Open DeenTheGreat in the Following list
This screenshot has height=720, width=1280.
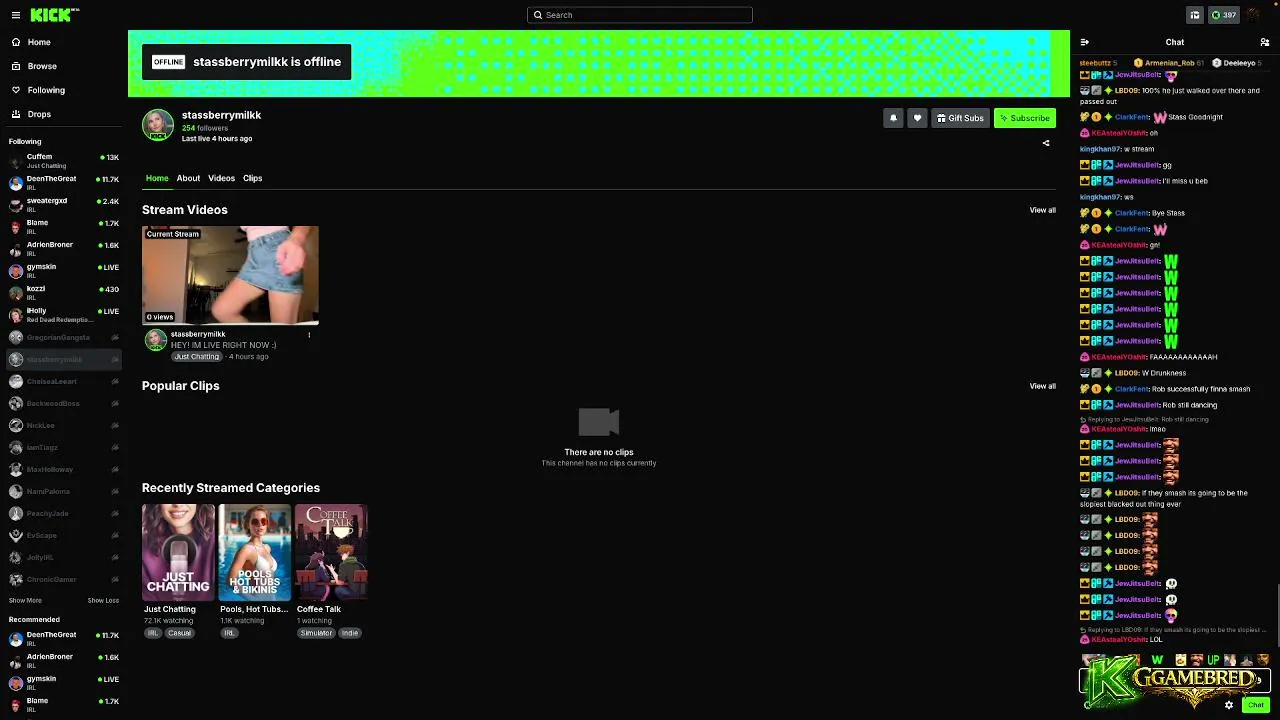coord(62,183)
